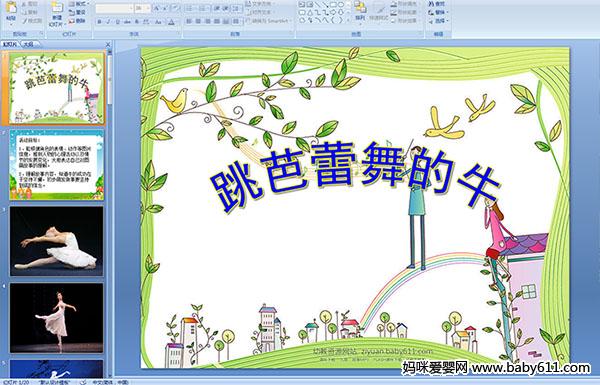This screenshot has width=600, height=385.
Task: Click the font color A icon
Action: click(x=171, y=22)
